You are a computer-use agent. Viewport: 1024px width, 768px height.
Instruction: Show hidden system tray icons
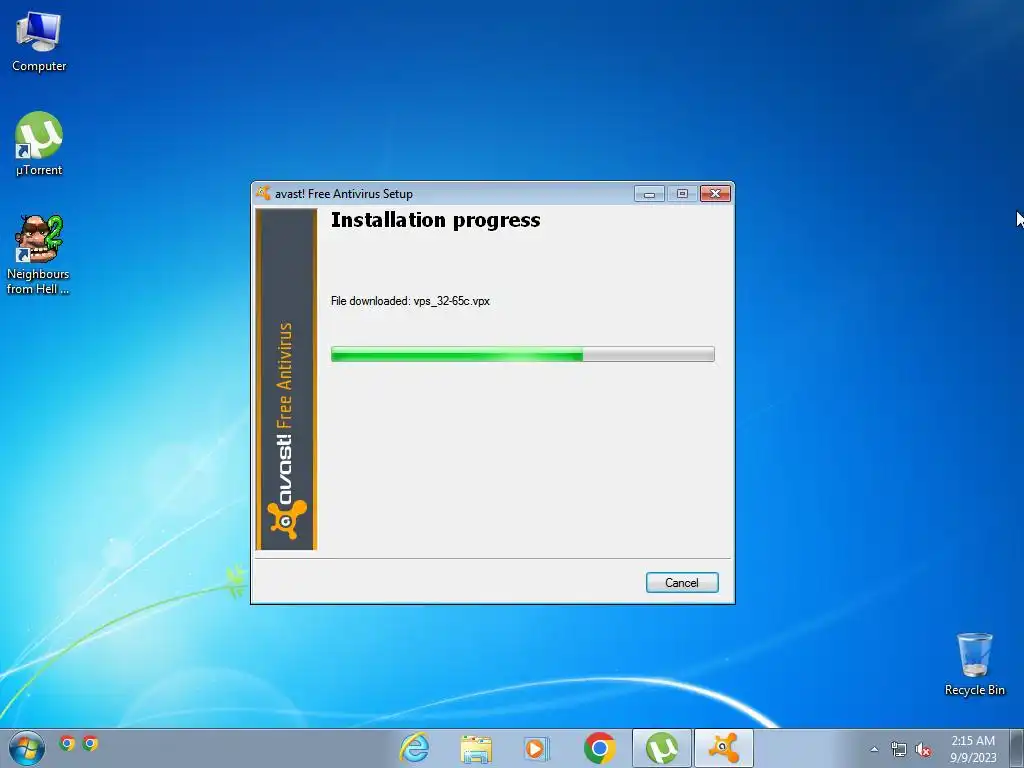[x=874, y=749]
